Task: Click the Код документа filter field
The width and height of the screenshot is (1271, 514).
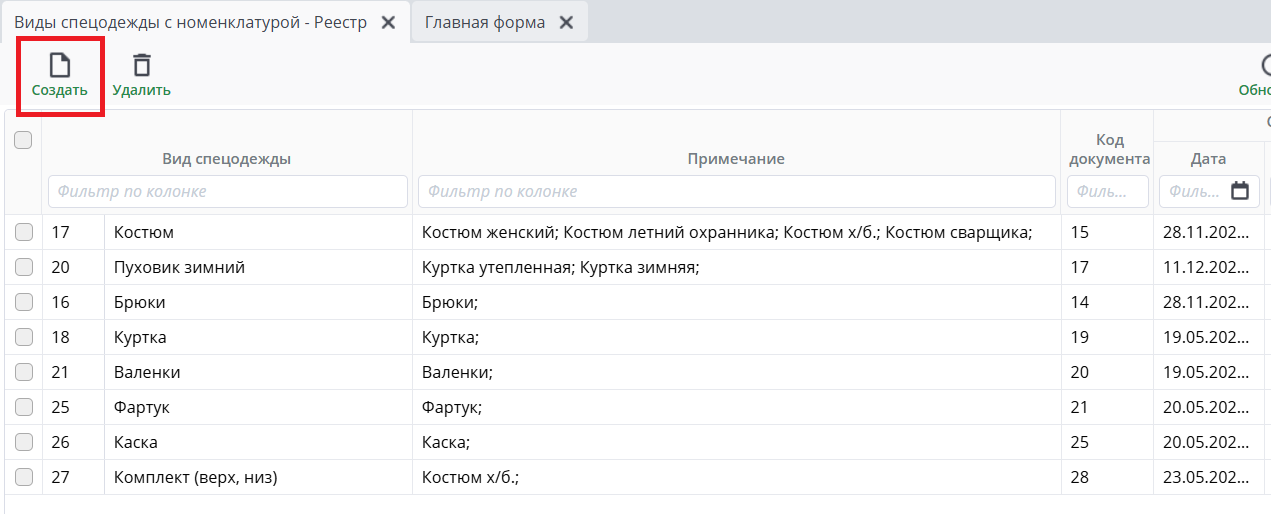Action: click(x=1107, y=191)
